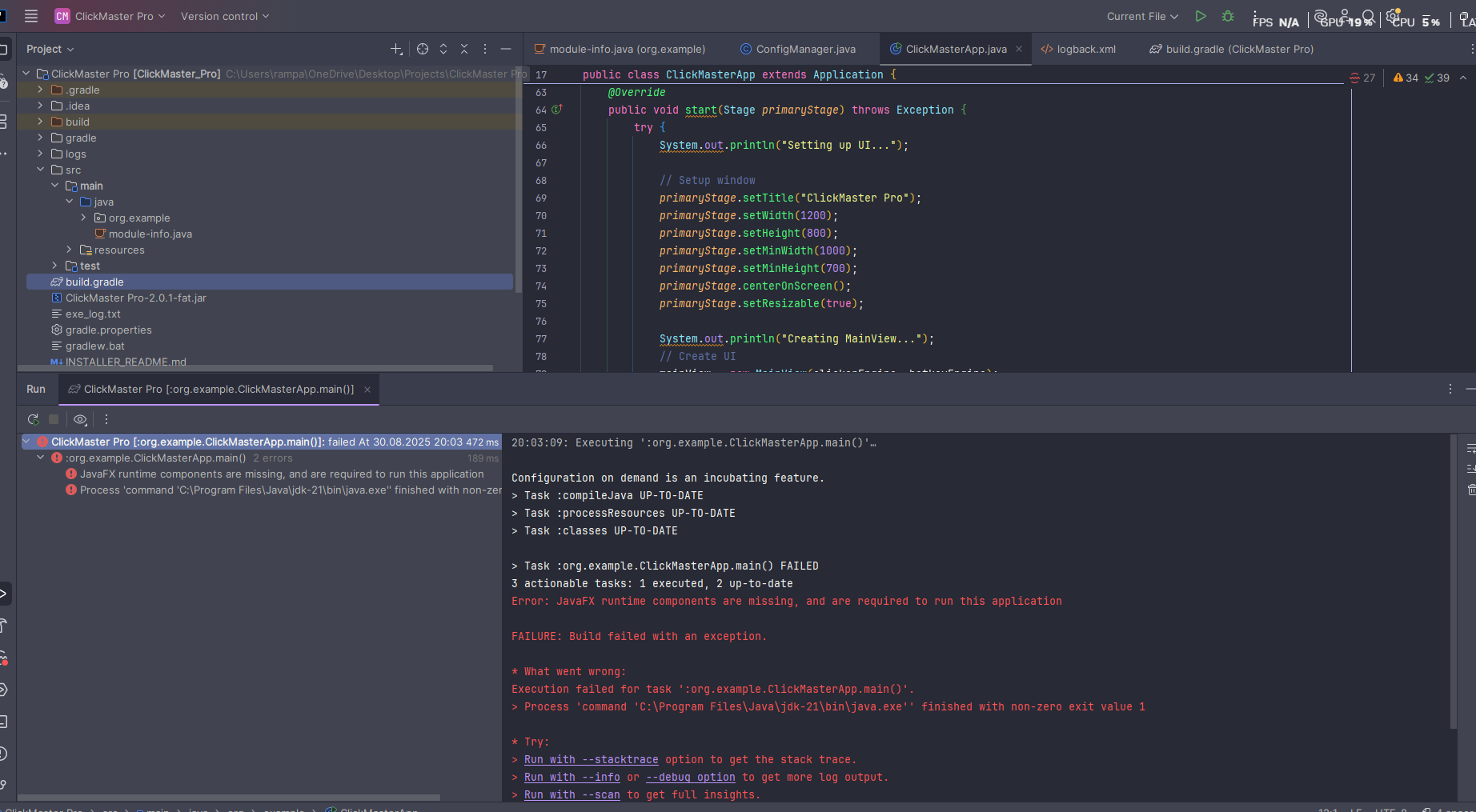Run the current file with green play

point(1201,16)
